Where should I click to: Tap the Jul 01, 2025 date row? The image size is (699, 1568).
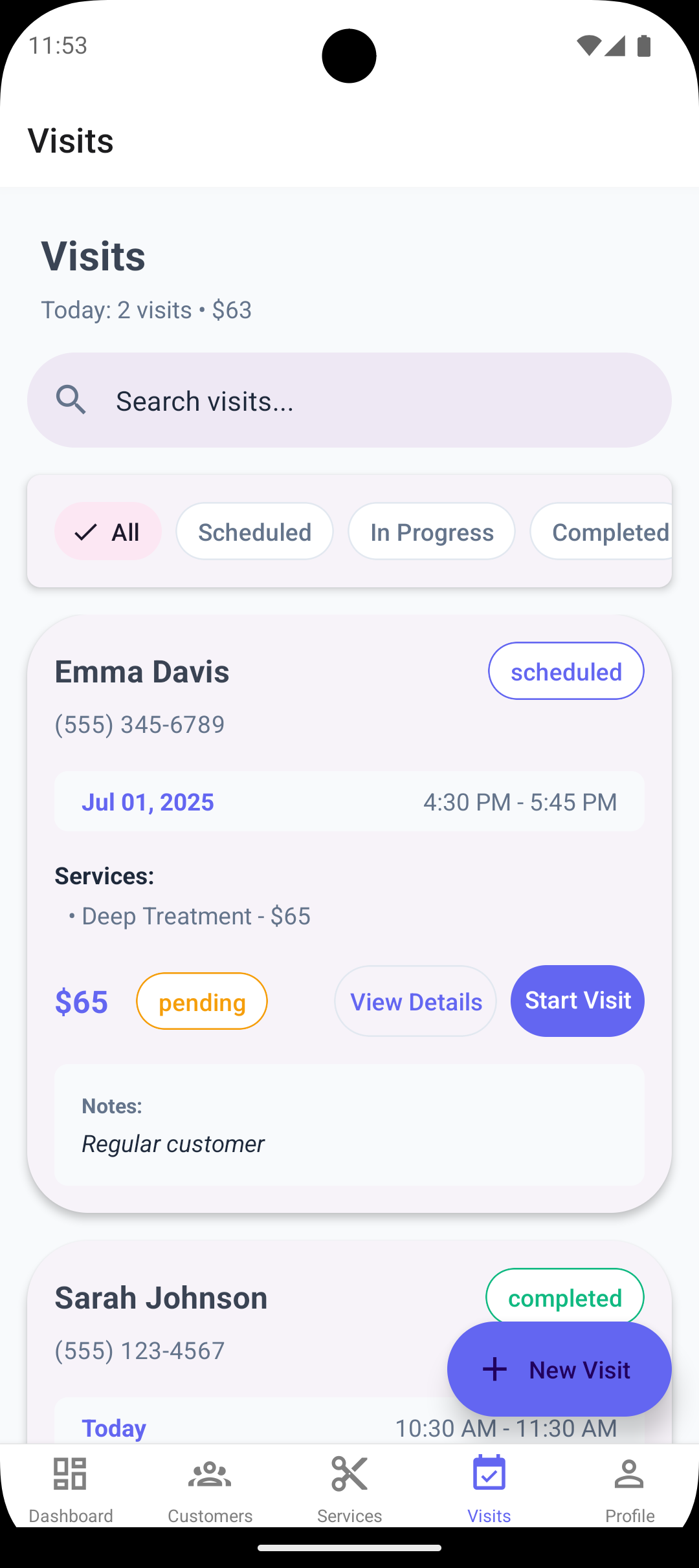coord(349,801)
